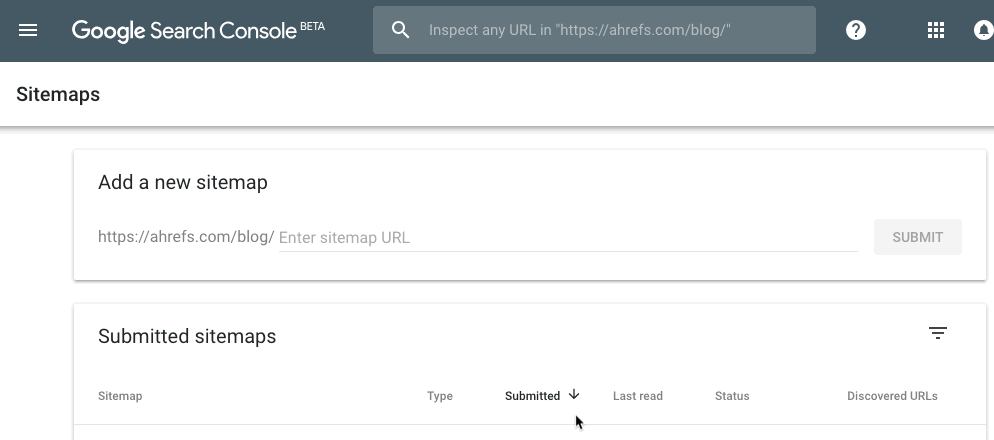Click the search magnifier icon
This screenshot has height=440, width=994.
tap(401, 30)
